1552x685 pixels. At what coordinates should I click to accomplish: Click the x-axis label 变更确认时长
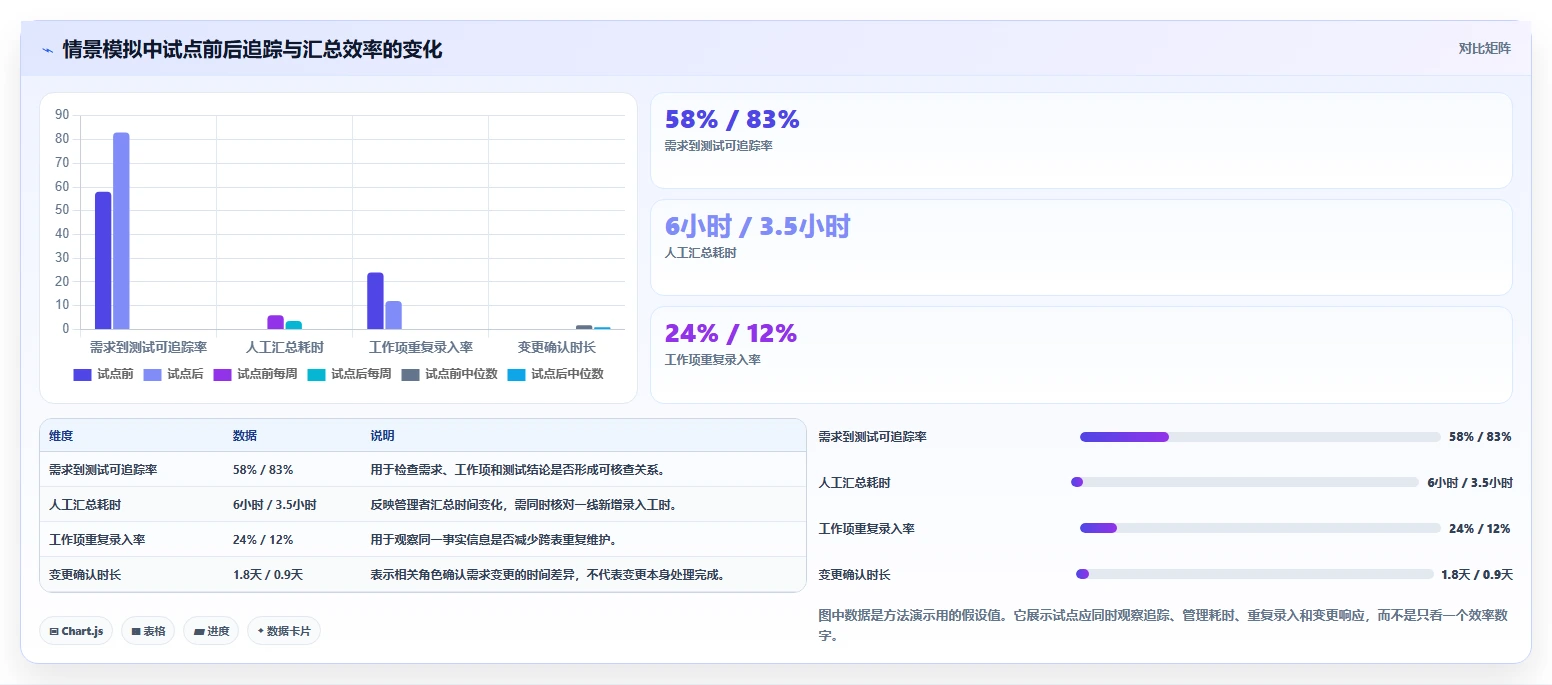click(x=556, y=347)
